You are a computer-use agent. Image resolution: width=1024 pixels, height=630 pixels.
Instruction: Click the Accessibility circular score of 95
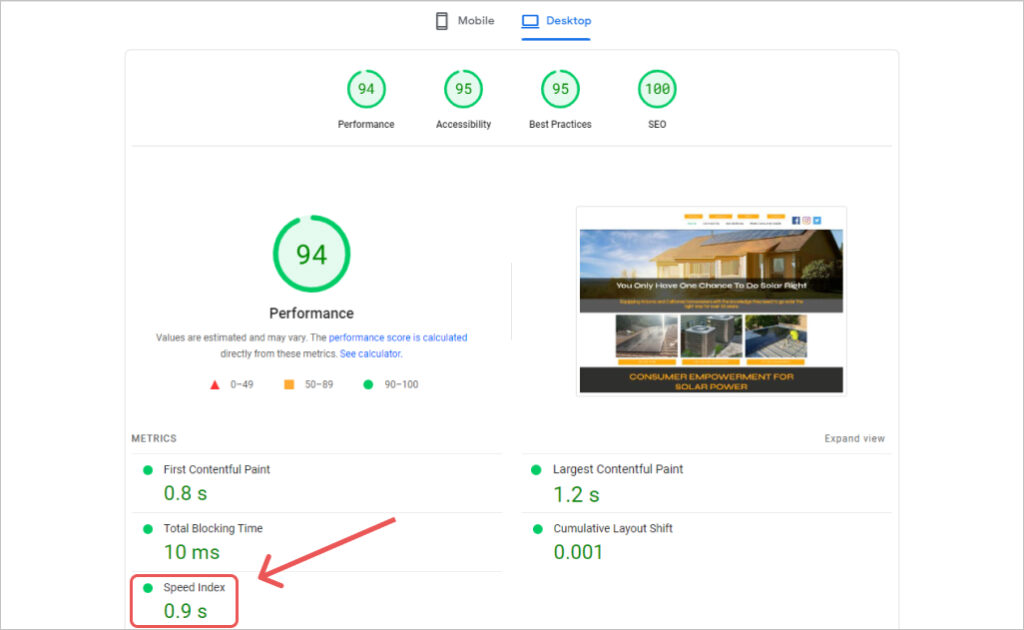[x=463, y=88]
